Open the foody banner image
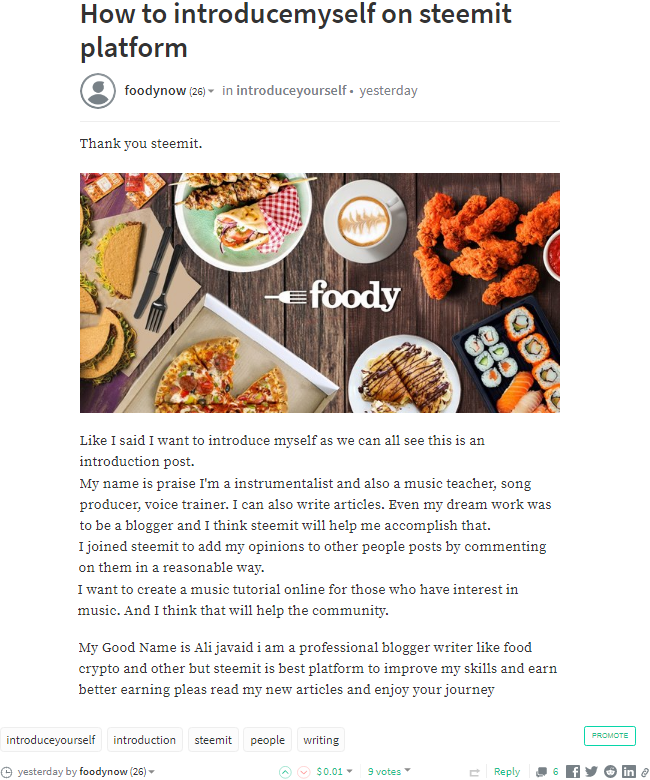Viewport: 650px width, 780px height. tap(320, 292)
